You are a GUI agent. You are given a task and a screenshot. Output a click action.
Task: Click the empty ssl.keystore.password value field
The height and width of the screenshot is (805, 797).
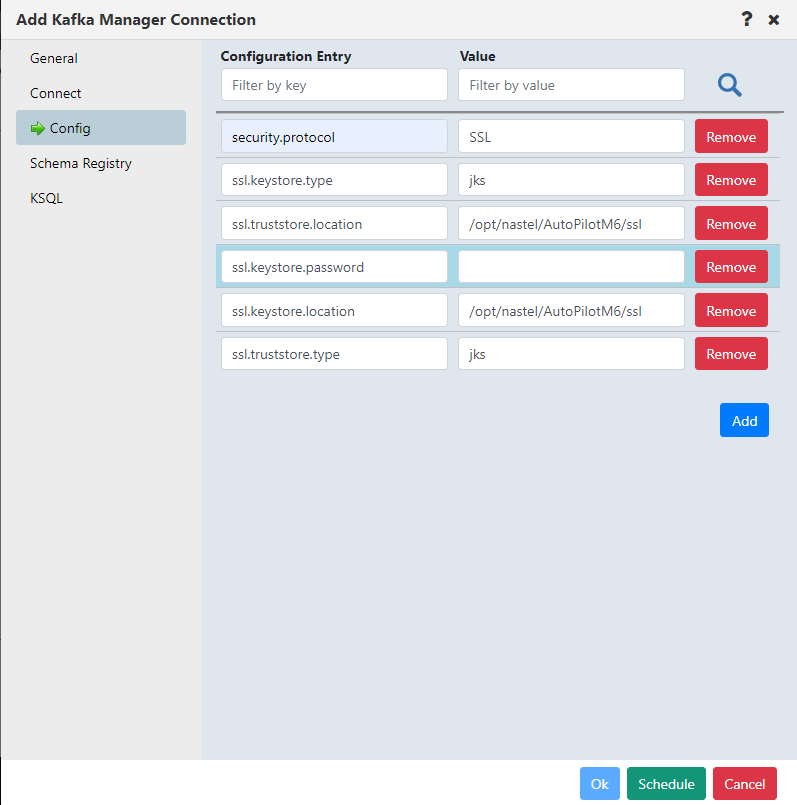click(x=571, y=266)
